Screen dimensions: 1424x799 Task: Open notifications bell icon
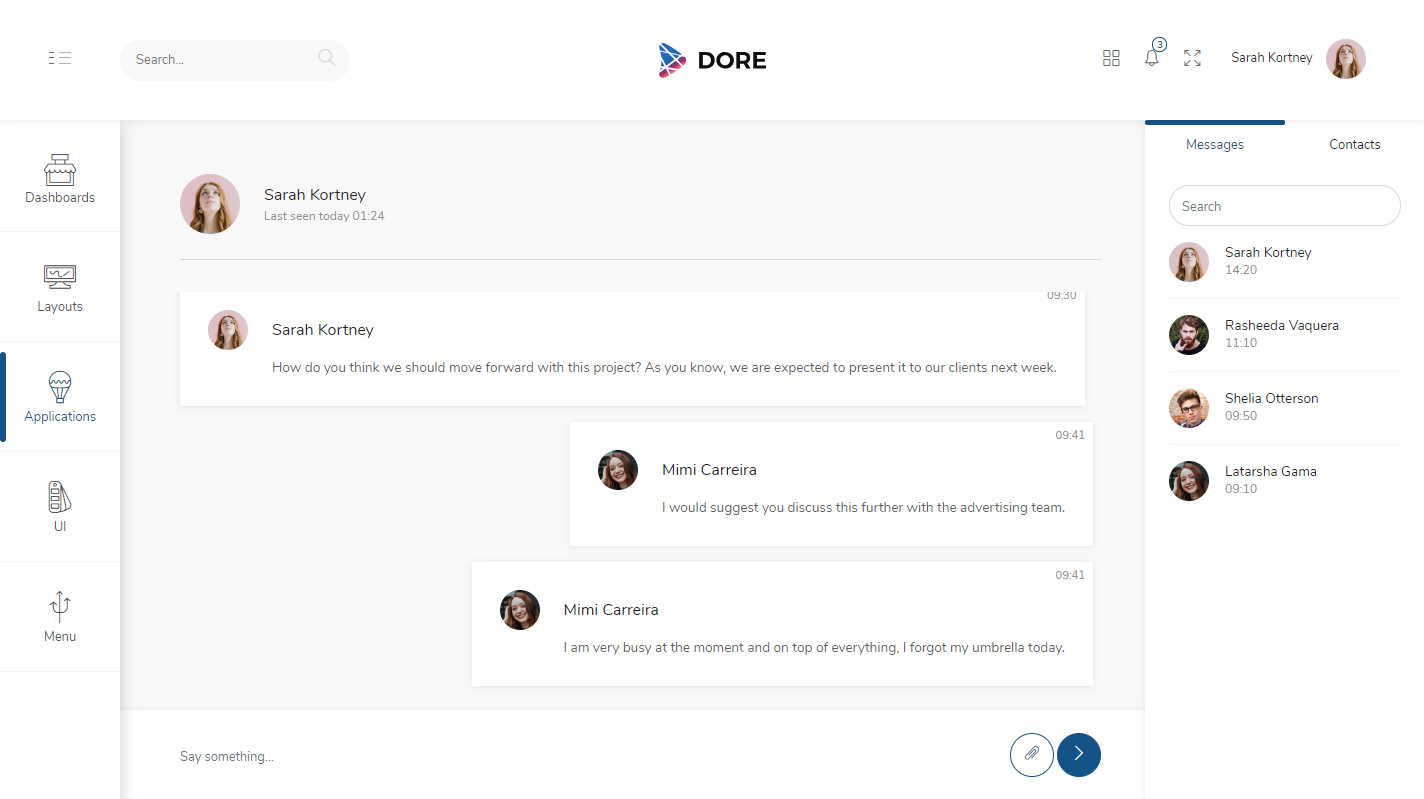tap(1152, 58)
